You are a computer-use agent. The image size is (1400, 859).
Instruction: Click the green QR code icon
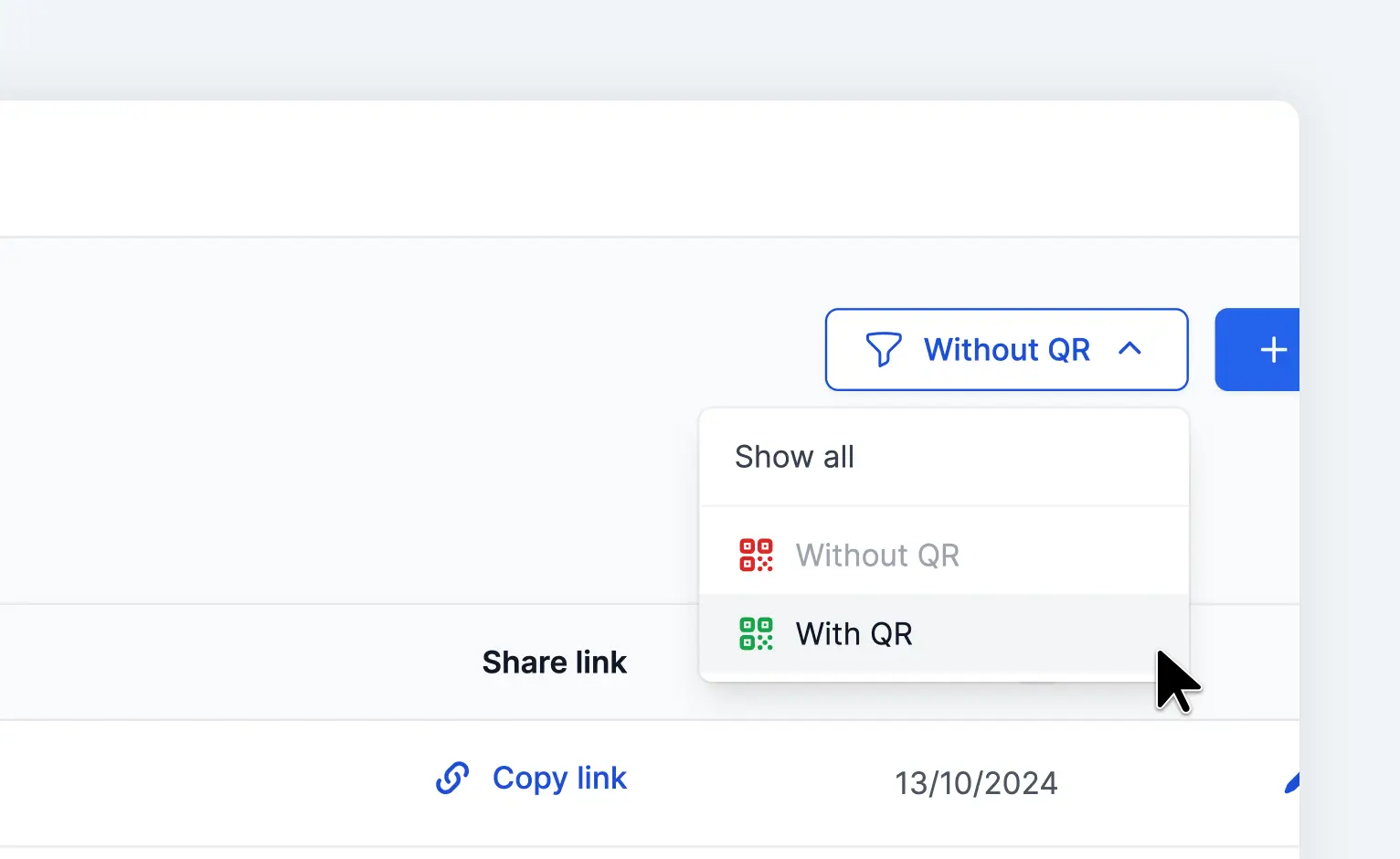[756, 633]
